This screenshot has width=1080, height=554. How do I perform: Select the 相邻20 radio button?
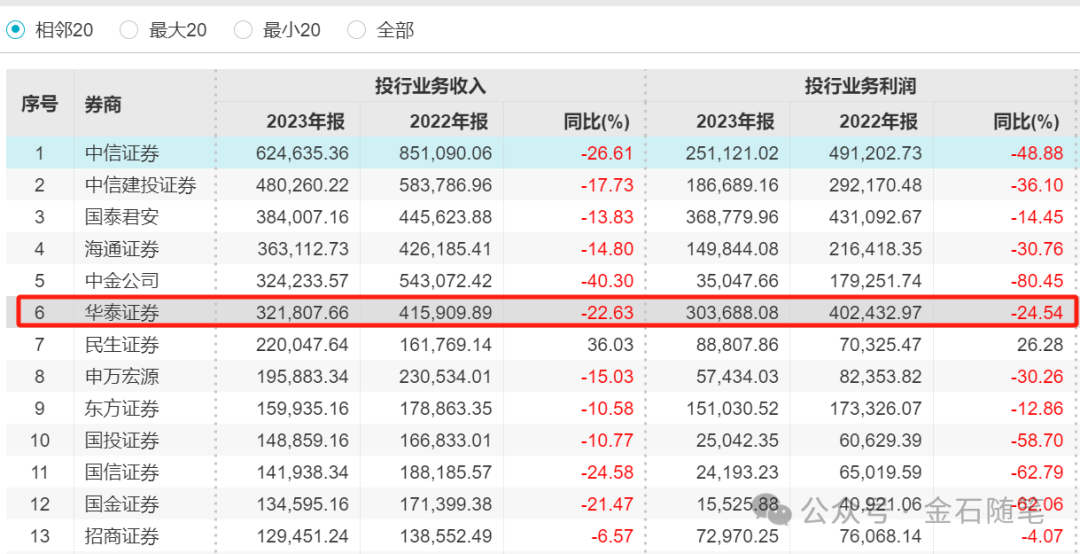pyautogui.click(x=16, y=30)
